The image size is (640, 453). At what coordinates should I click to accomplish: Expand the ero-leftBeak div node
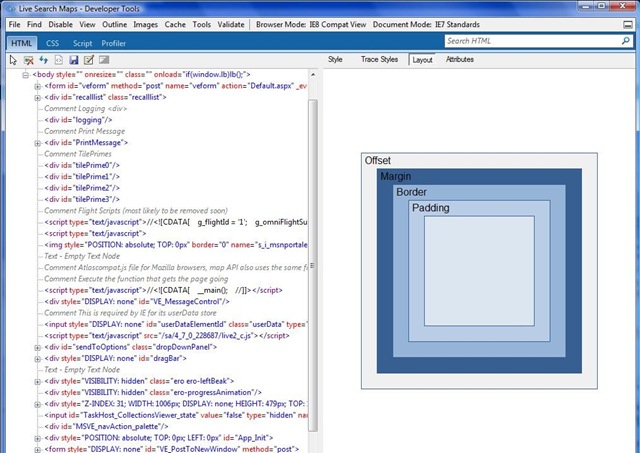(x=38, y=382)
